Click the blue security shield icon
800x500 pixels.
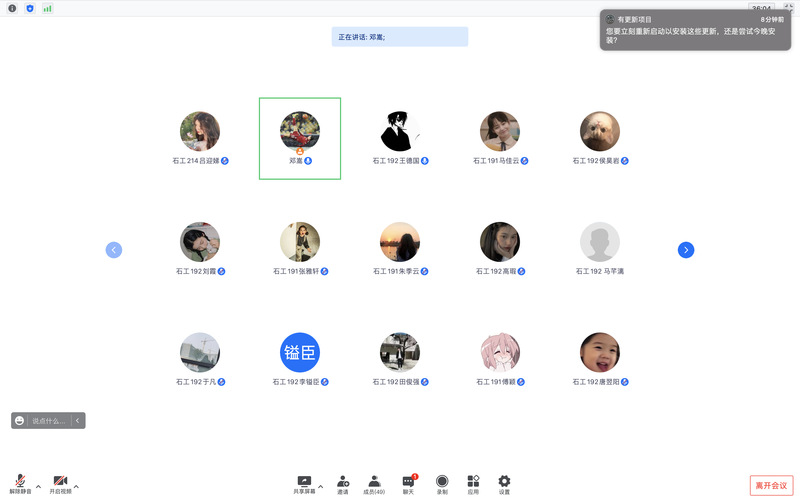(x=29, y=8)
